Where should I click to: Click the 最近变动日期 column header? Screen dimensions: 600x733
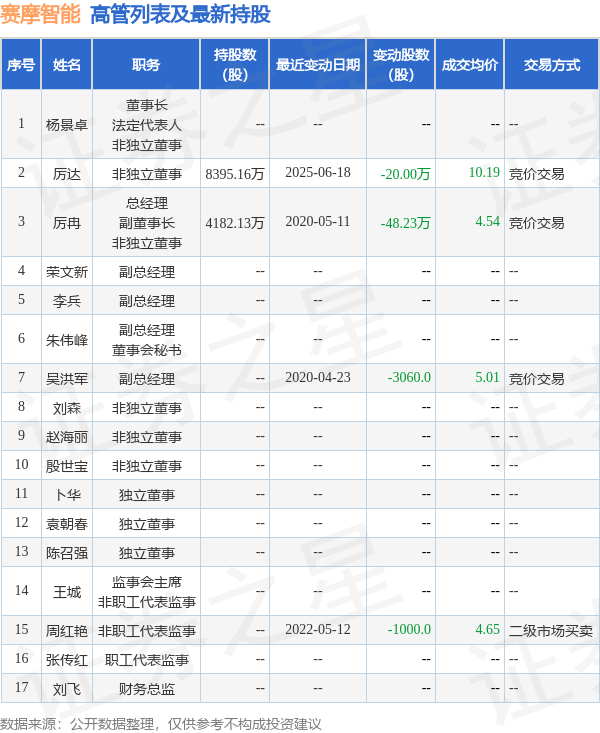318,65
